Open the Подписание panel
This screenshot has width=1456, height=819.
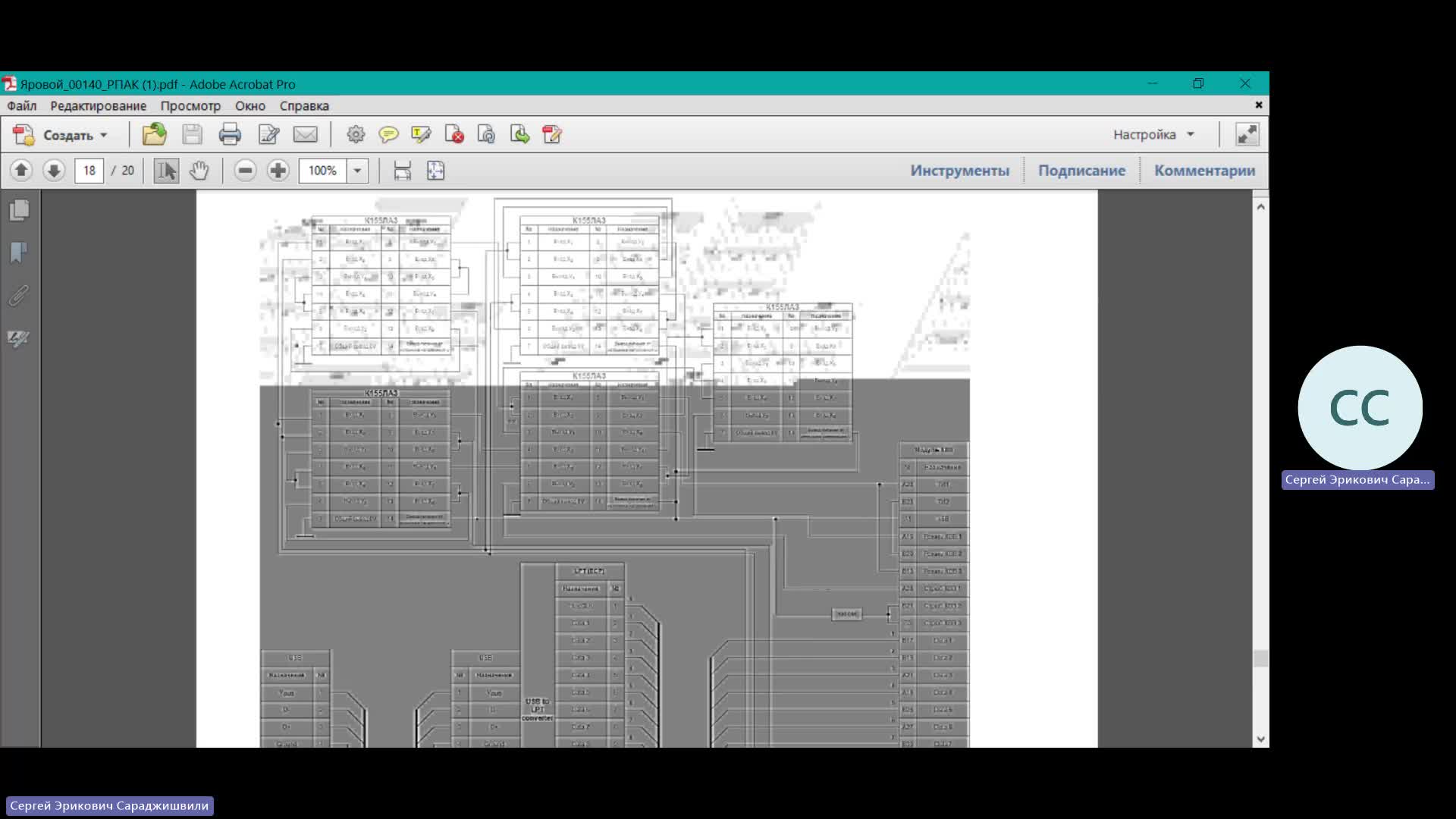(1081, 171)
